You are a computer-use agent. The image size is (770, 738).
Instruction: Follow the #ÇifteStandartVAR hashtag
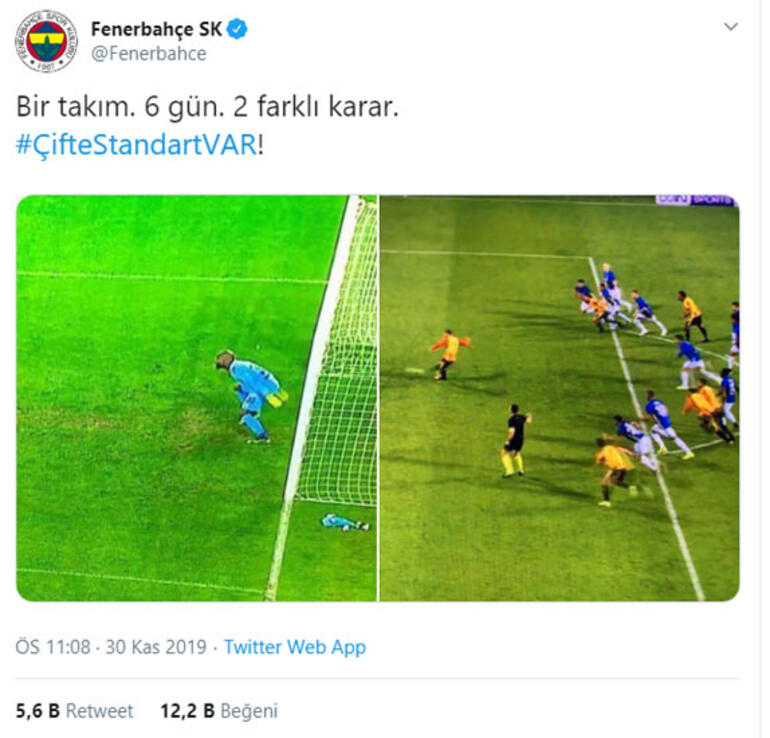pos(137,145)
